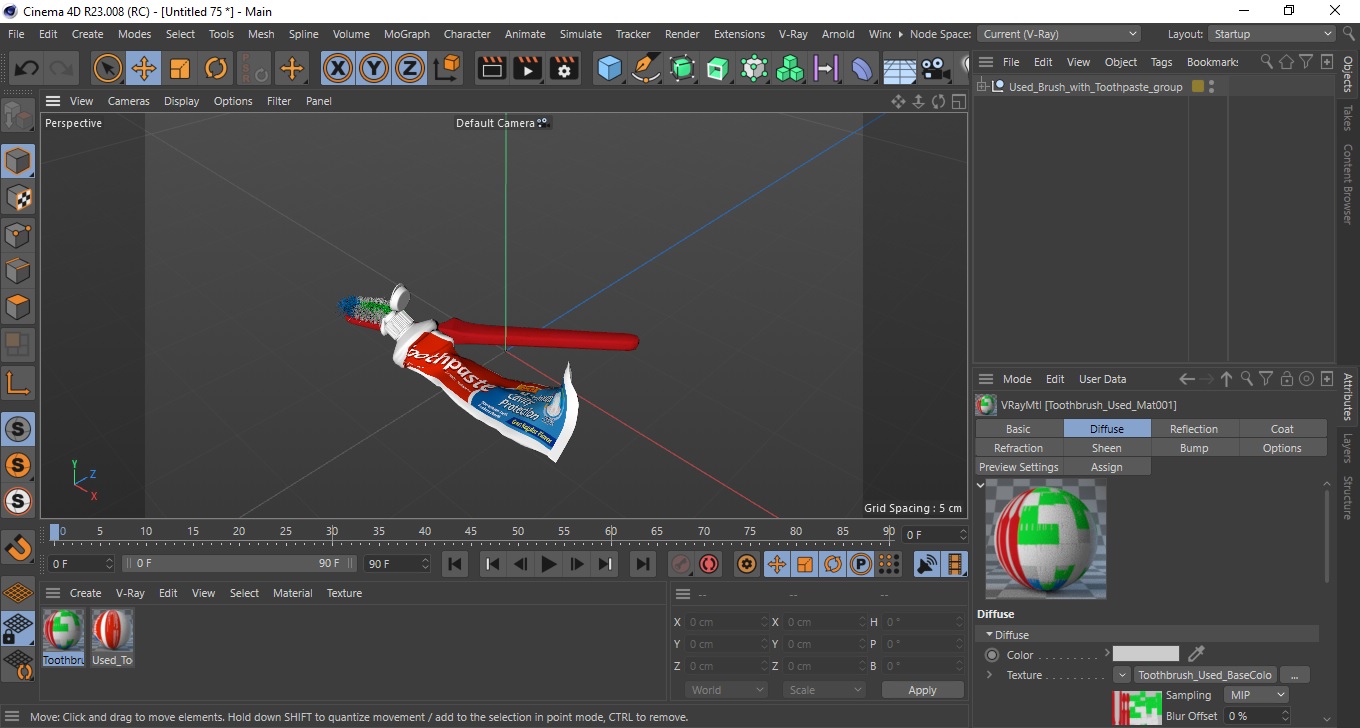Click the Spline Pen tool icon

tap(646, 69)
